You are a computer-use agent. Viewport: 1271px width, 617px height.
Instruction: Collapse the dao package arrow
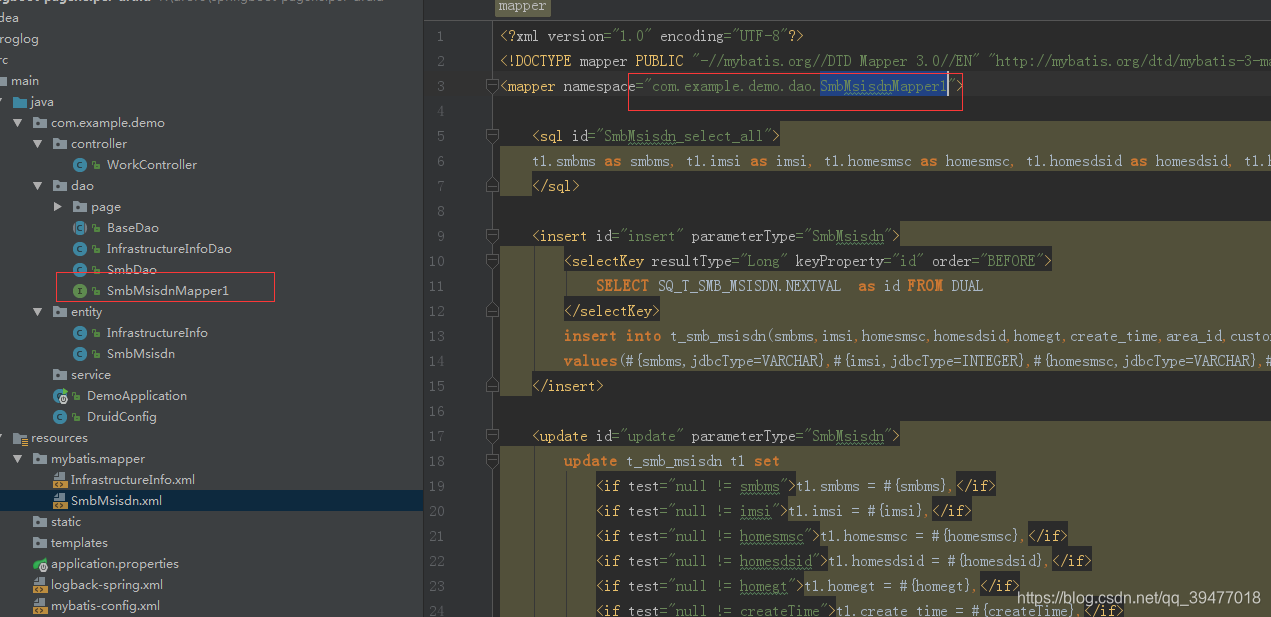(x=38, y=186)
